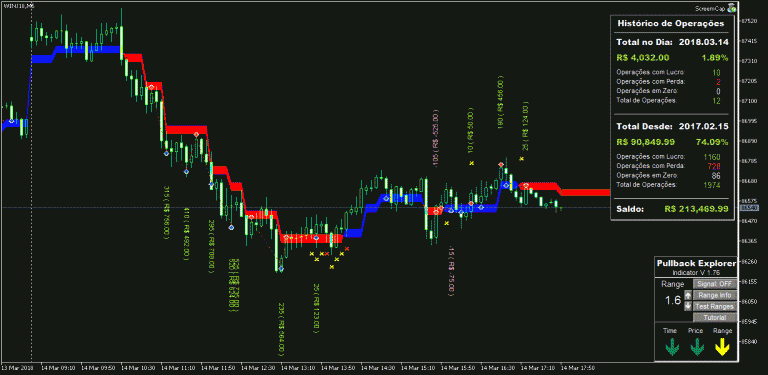Click the green Time arrow indicator
The image size is (768, 375).
tap(672, 348)
